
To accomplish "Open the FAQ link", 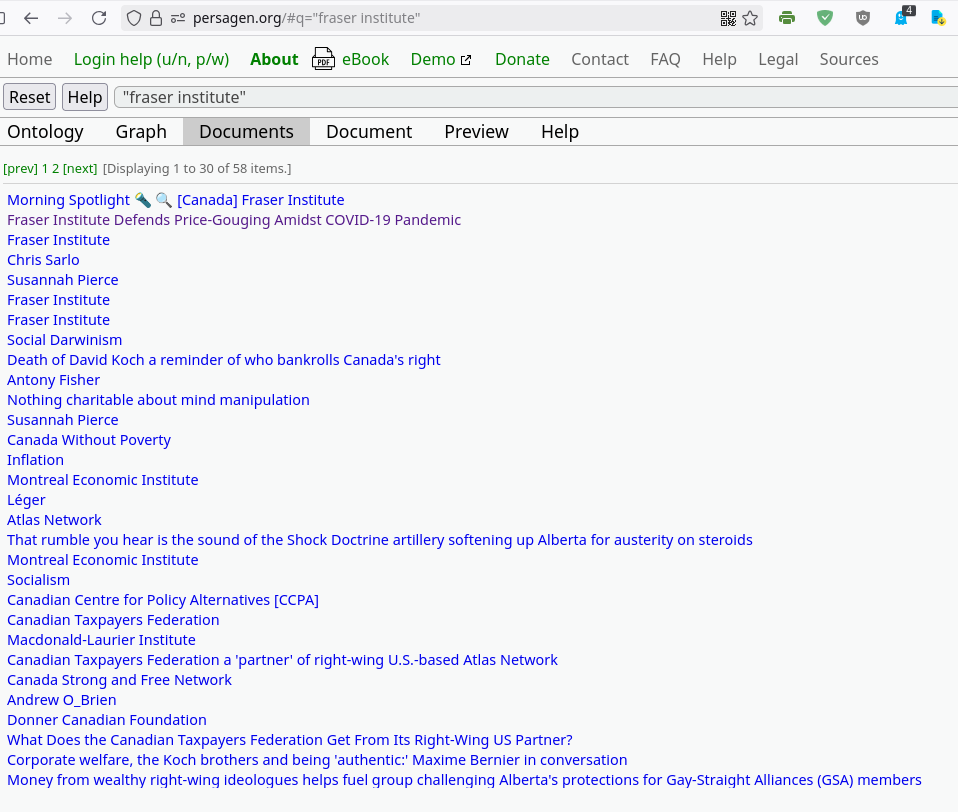I will point(665,59).
